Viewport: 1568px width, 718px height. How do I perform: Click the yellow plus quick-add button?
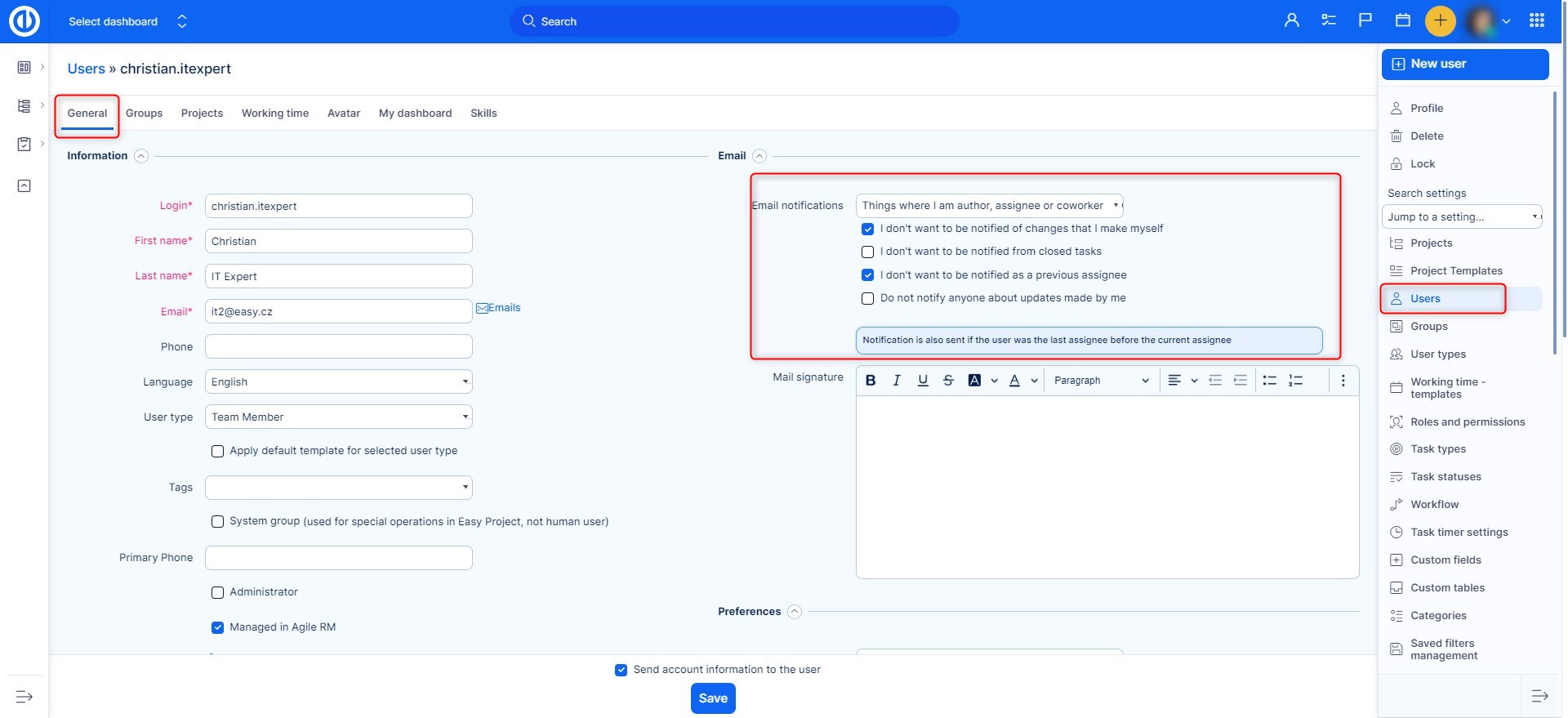click(x=1440, y=20)
